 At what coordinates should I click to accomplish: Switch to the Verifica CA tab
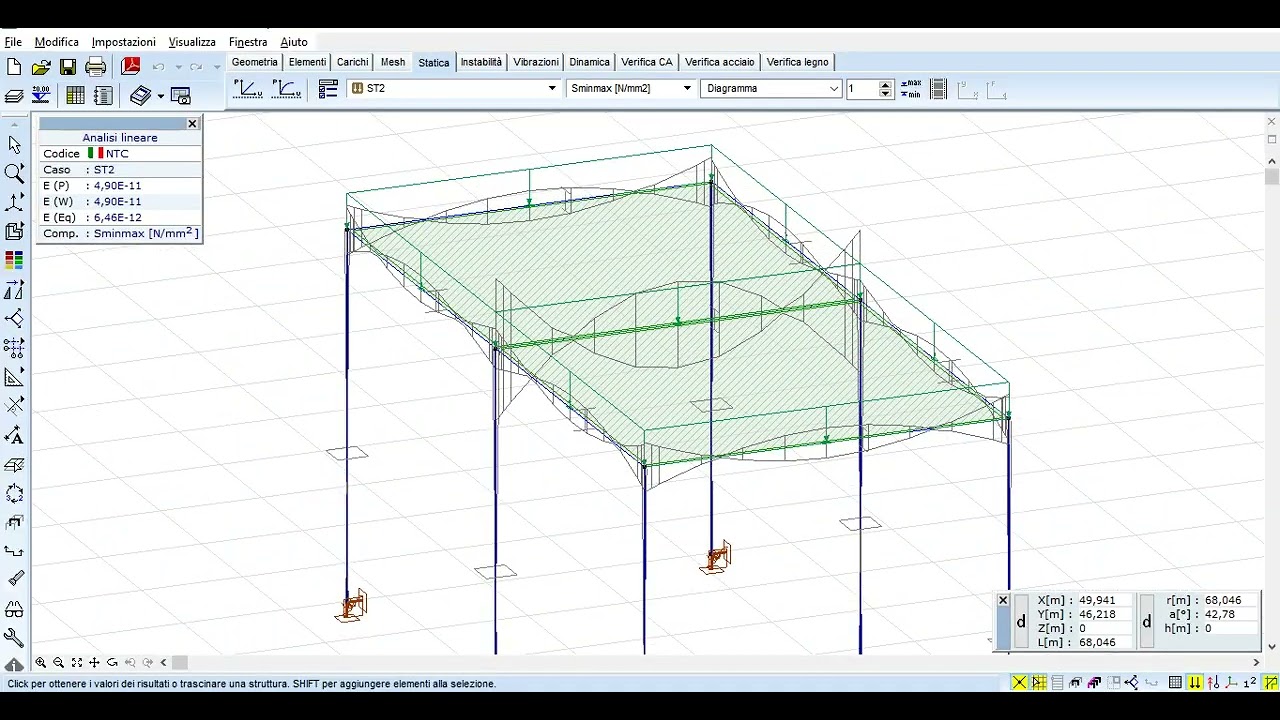[647, 62]
